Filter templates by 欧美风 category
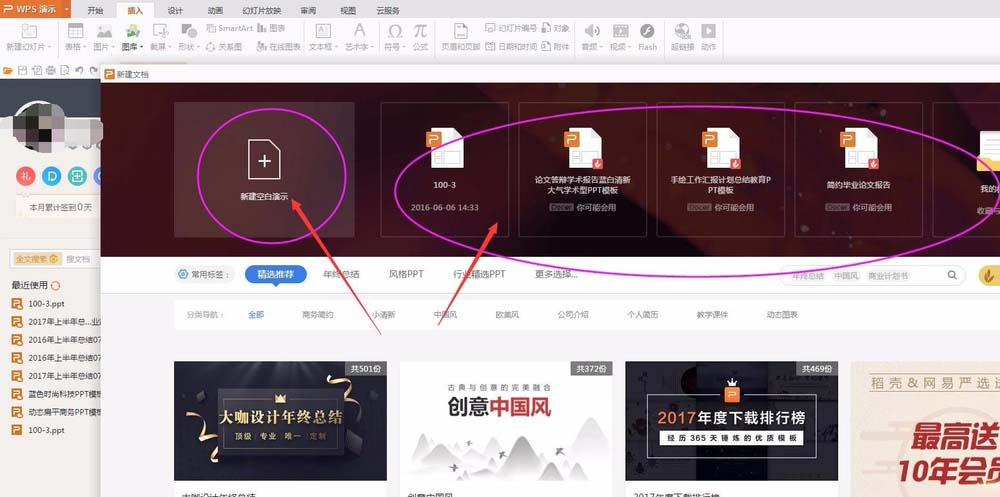 point(508,315)
